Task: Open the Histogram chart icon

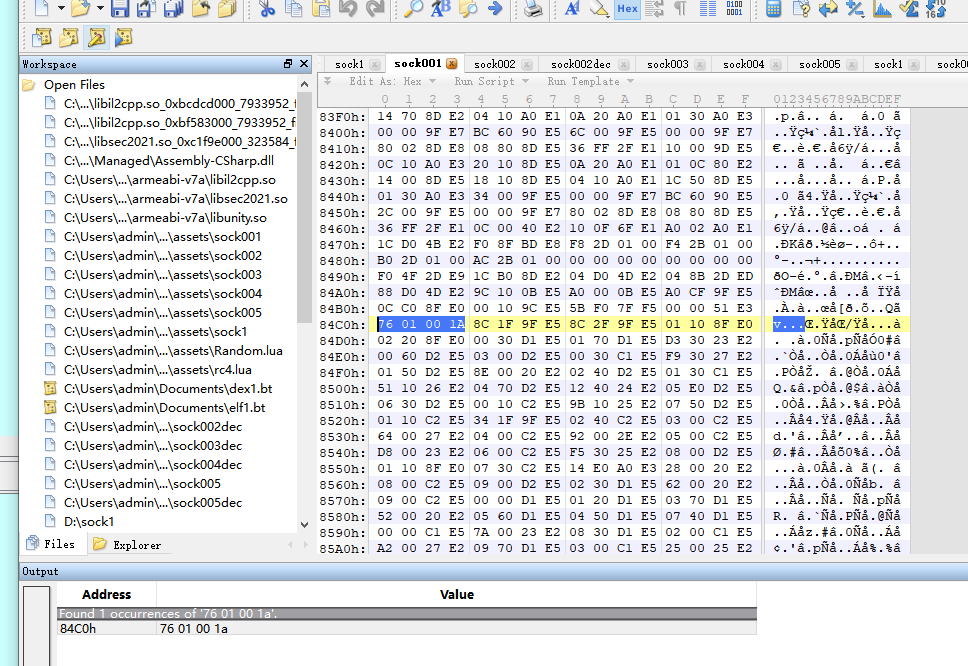Action: click(x=882, y=8)
